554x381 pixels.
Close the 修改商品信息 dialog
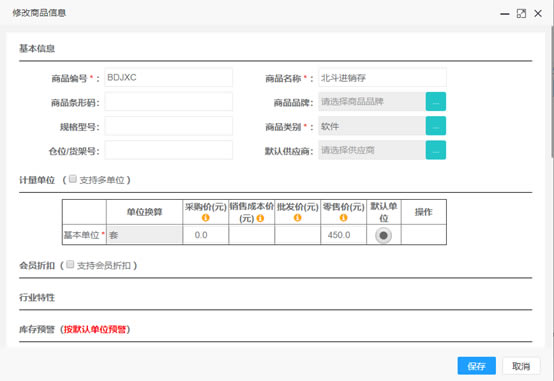[538, 13]
